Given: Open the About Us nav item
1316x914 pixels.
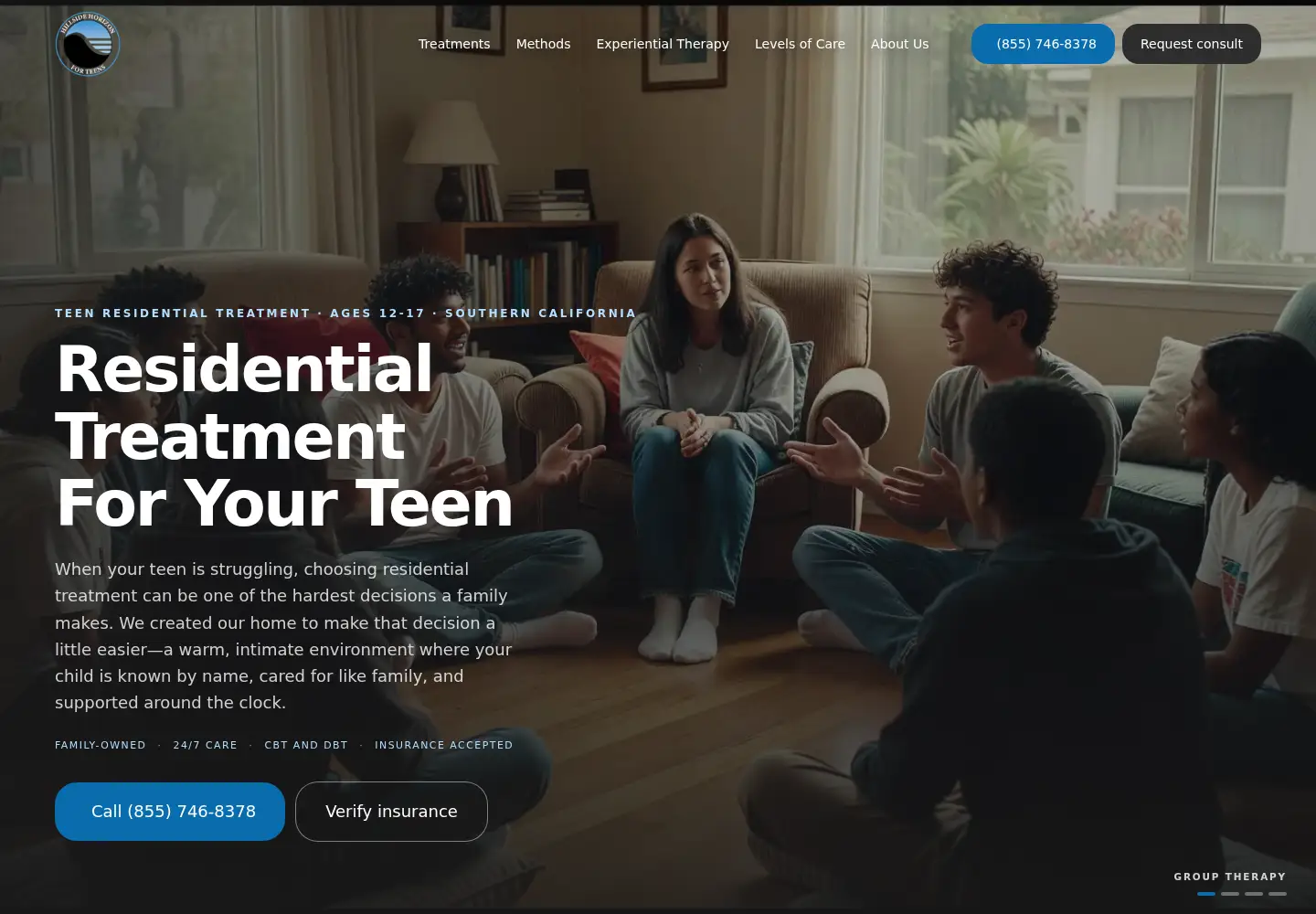Looking at the screenshot, I should pos(899,44).
